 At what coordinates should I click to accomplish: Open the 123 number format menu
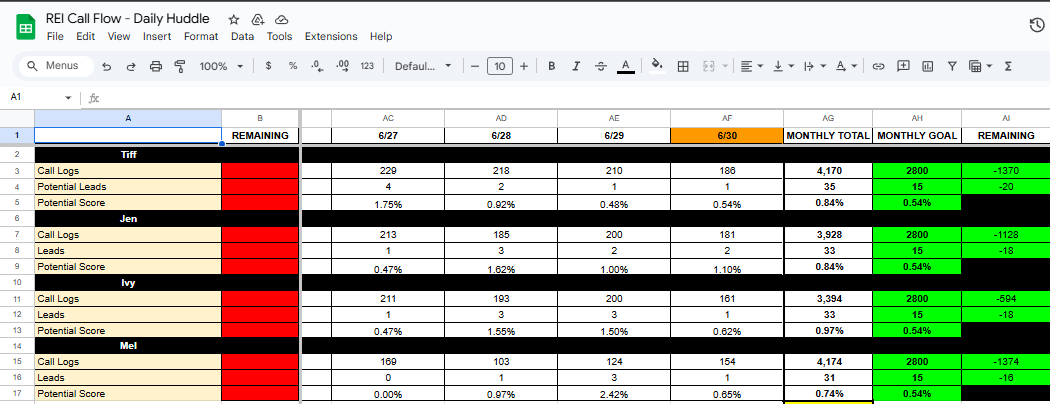coord(367,66)
